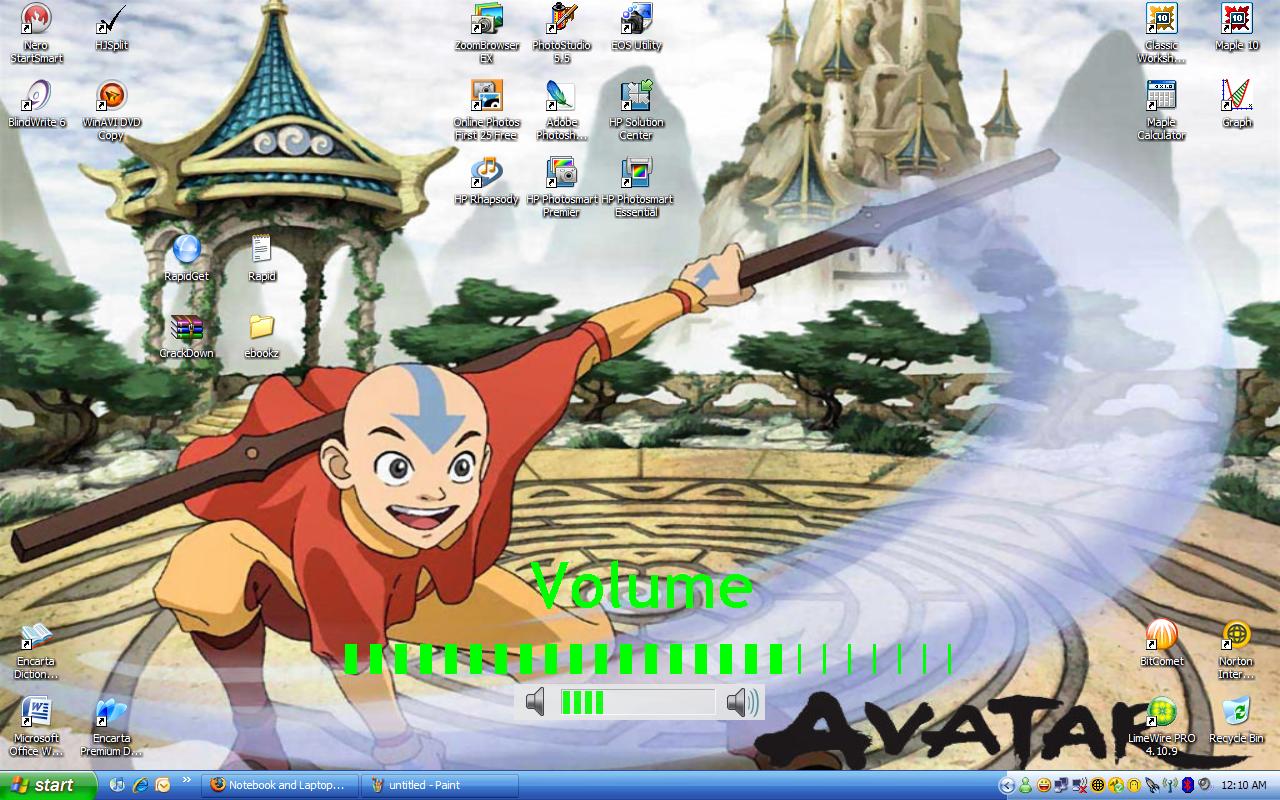Launch BitComet from the desktop

[x=1161, y=643]
